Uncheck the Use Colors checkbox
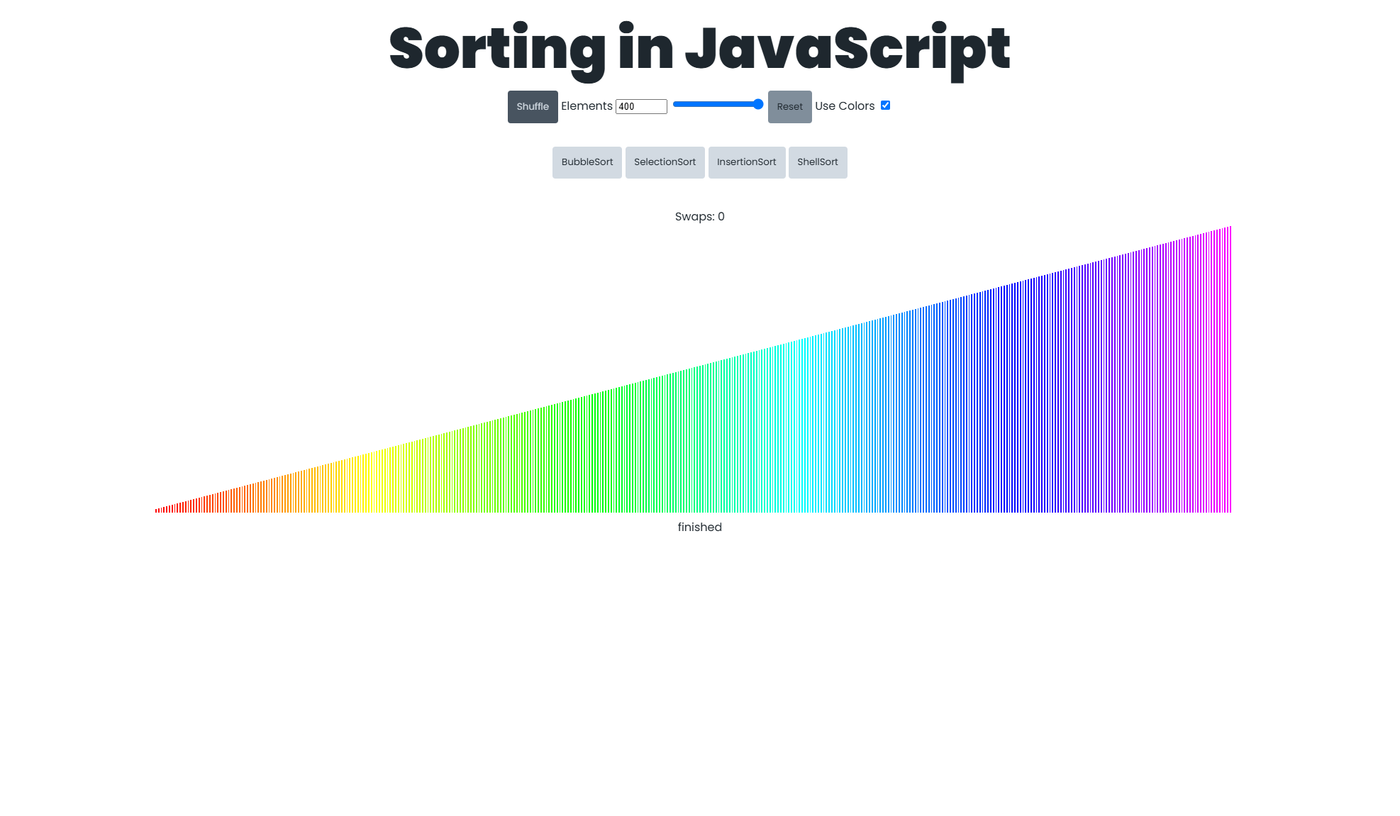Screen dimensions: 1400x816 (885, 105)
